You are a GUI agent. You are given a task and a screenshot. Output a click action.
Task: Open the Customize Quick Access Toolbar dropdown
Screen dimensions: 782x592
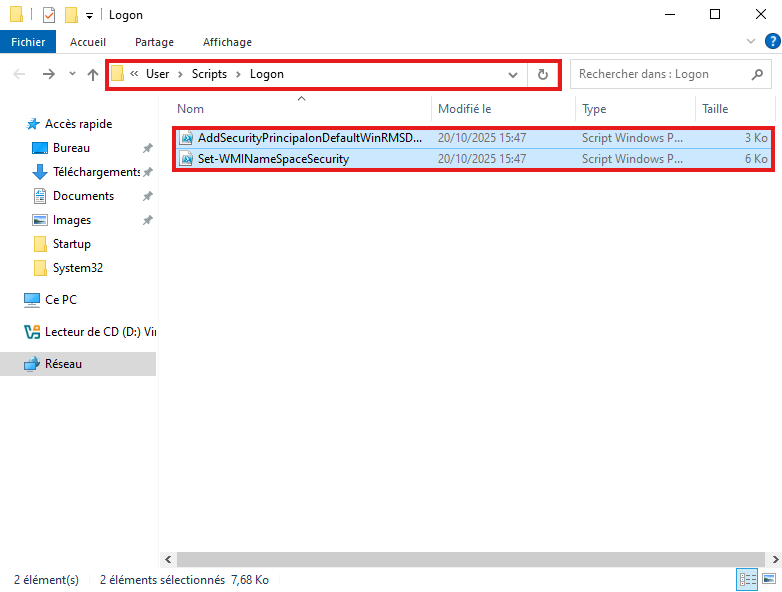[x=90, y=15]
